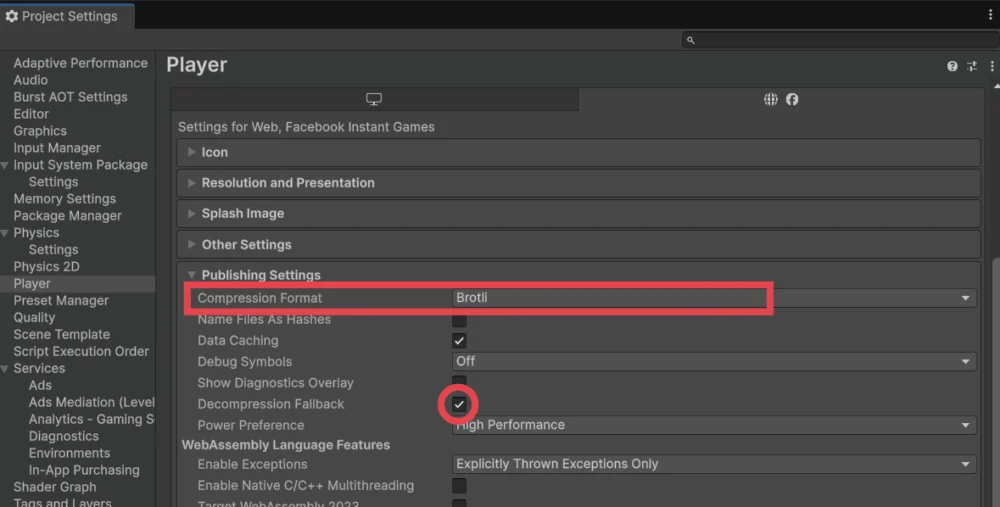Switch to the desktop platform tab
This screenshot has width=1000, height=507.
[374, 99]
